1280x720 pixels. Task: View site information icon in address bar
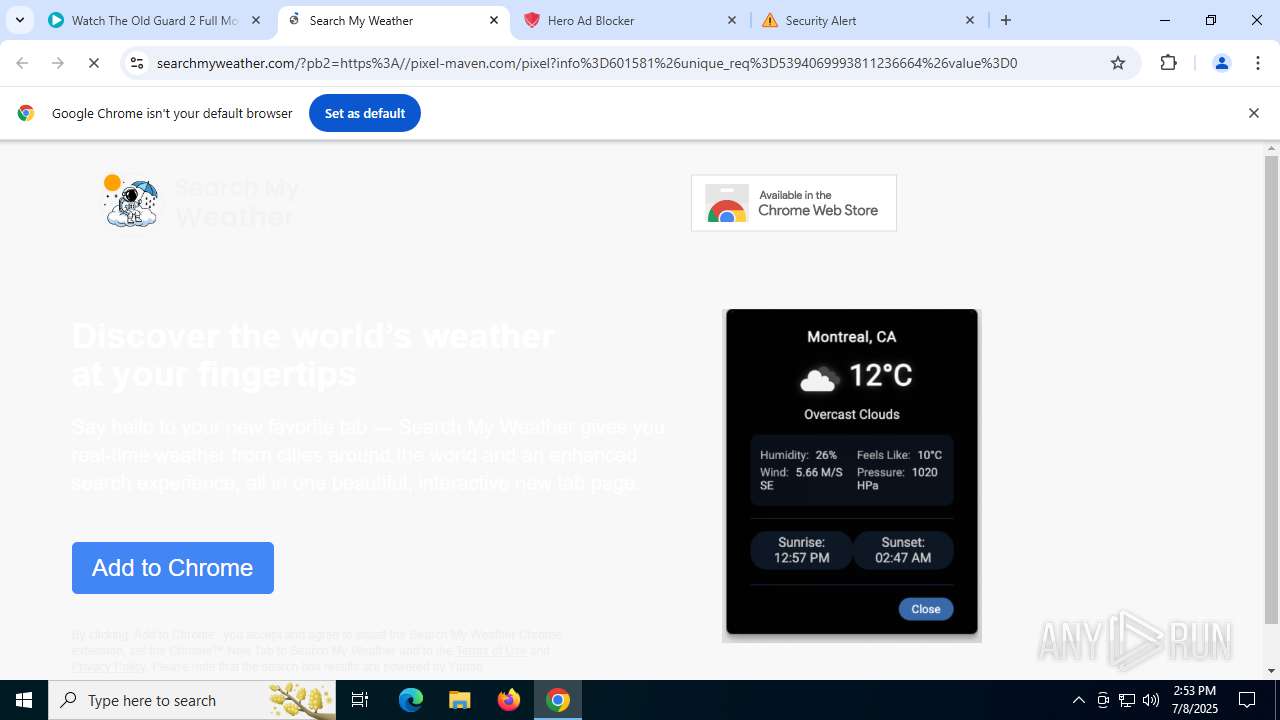pos(138,63)
